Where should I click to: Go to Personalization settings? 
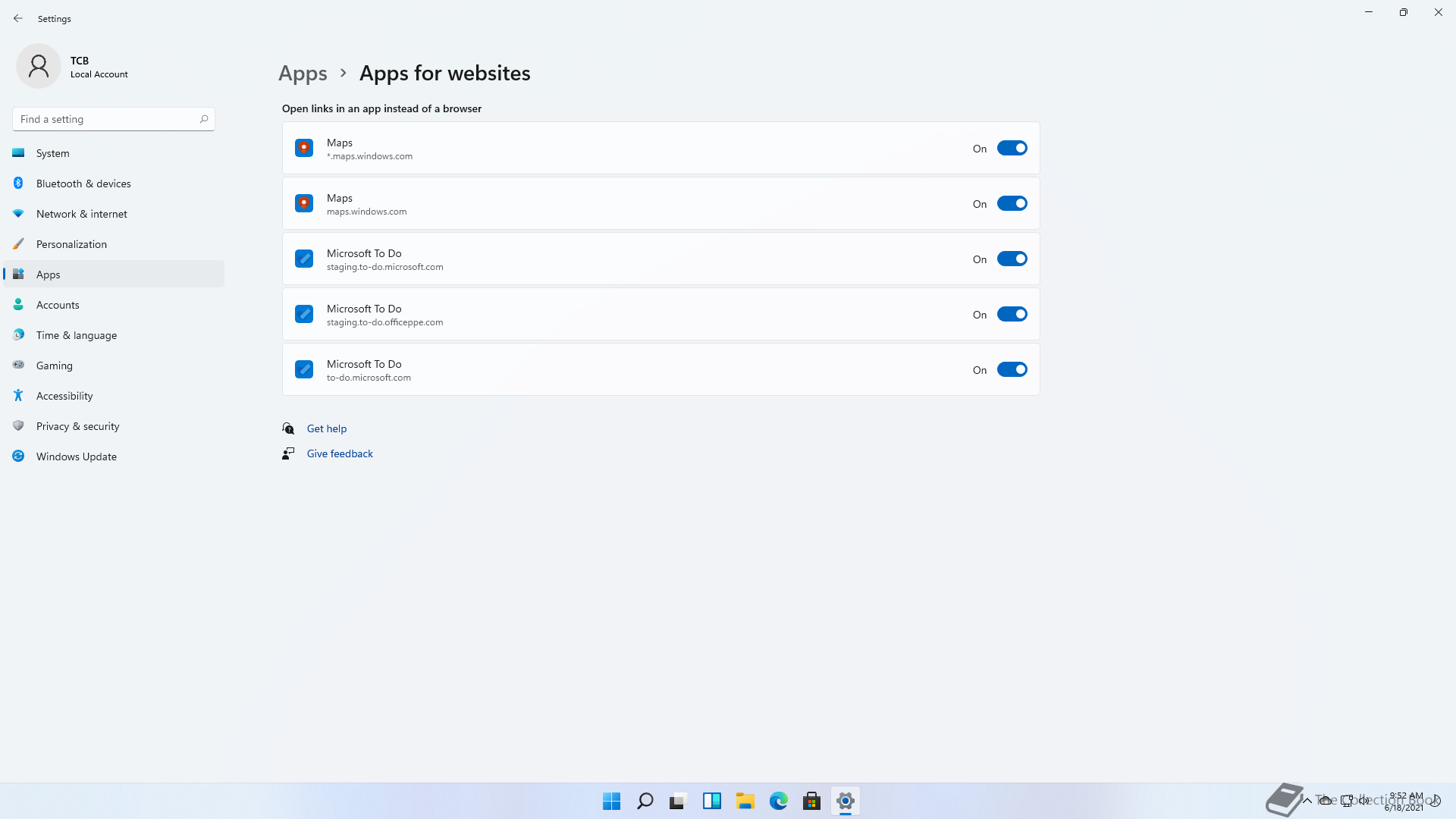tap(114, 244)
